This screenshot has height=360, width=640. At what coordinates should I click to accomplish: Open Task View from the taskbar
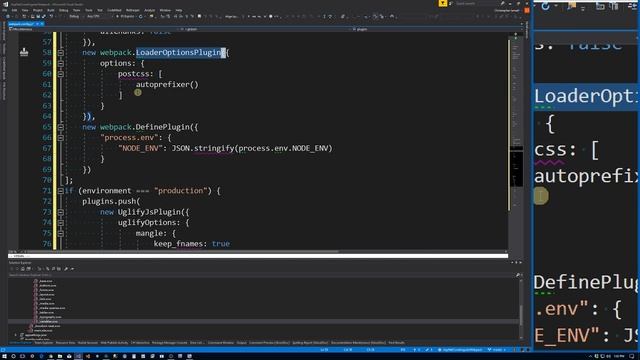coord(22,356)
